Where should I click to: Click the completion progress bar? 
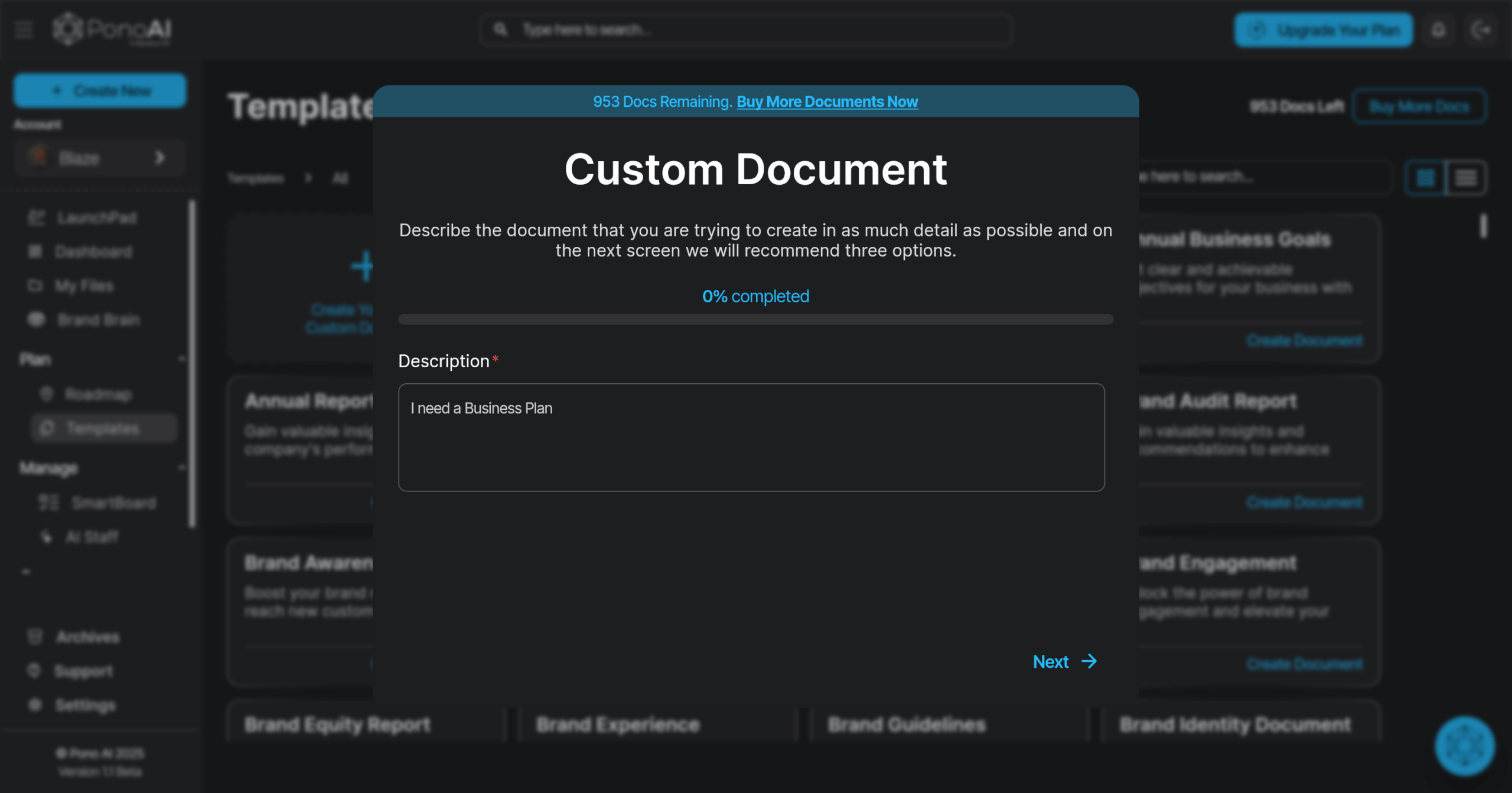(755, 319)
